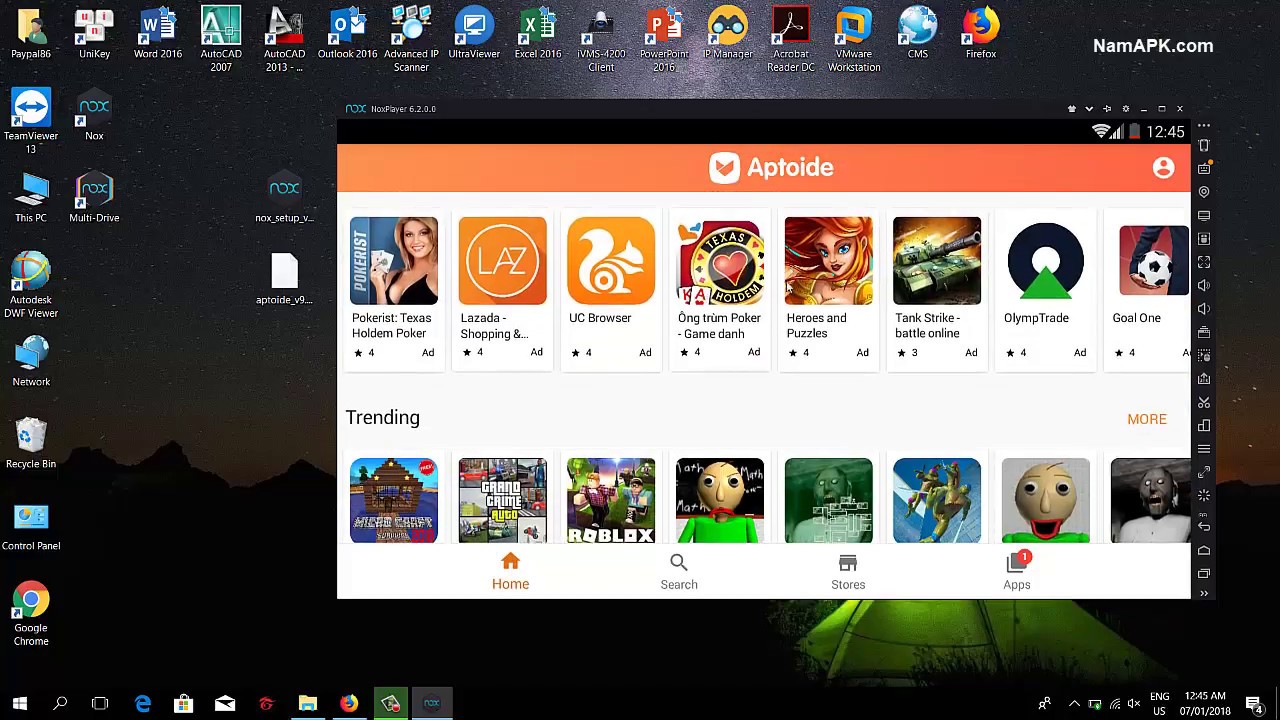The width and height of the screenshot is (1280, 720).
Task: Select Firefox desktop shortcut
Action: 981,34
